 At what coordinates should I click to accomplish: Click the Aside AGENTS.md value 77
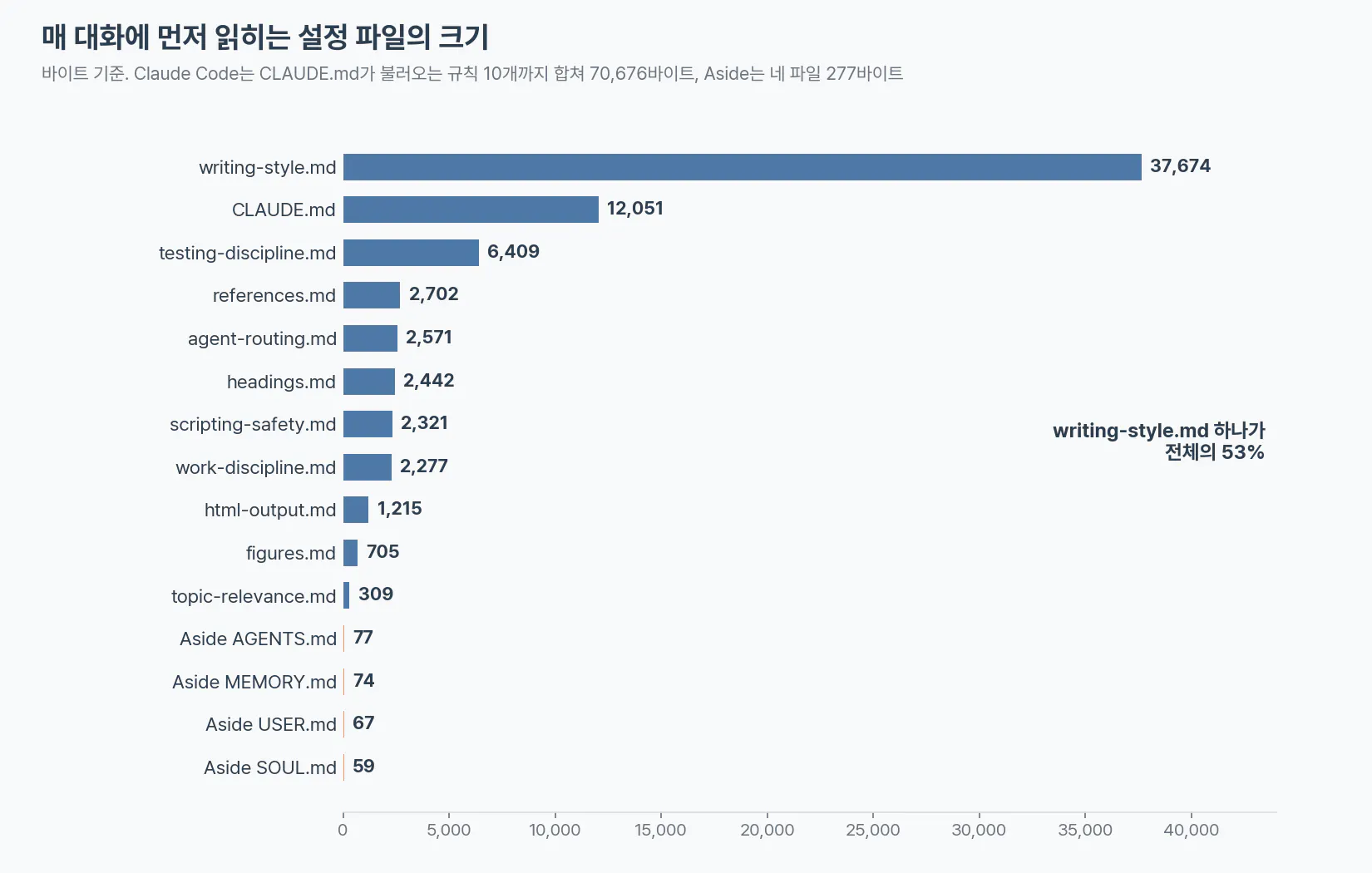tap(363, 637)
